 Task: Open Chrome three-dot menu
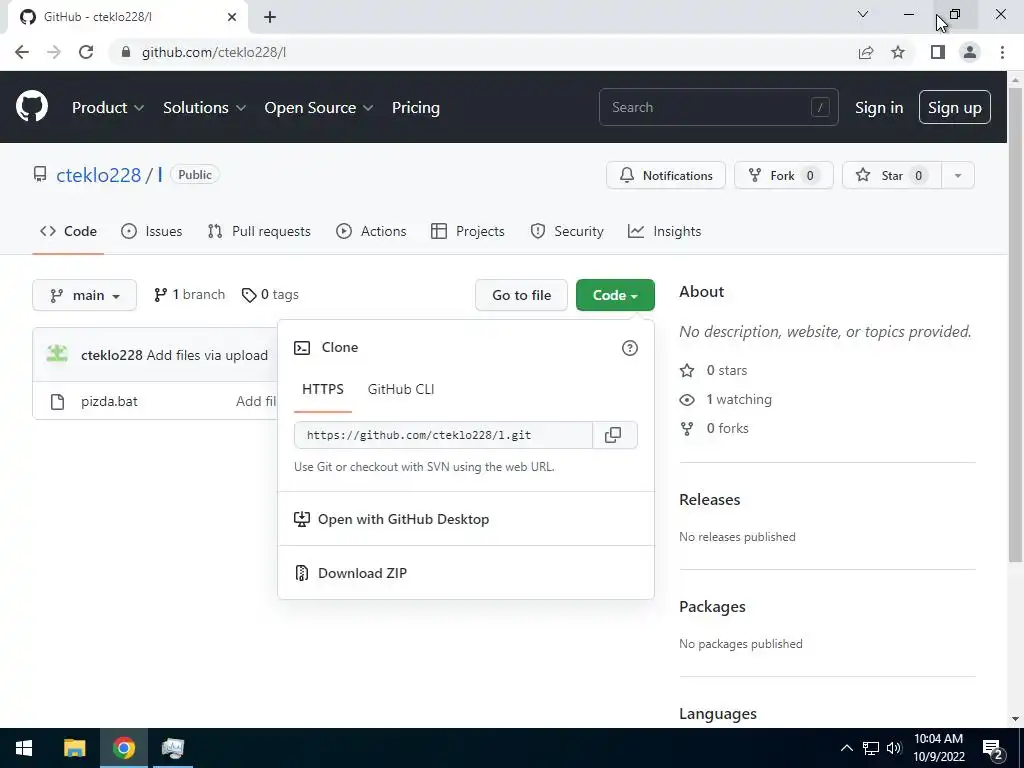click(1002, 52)
